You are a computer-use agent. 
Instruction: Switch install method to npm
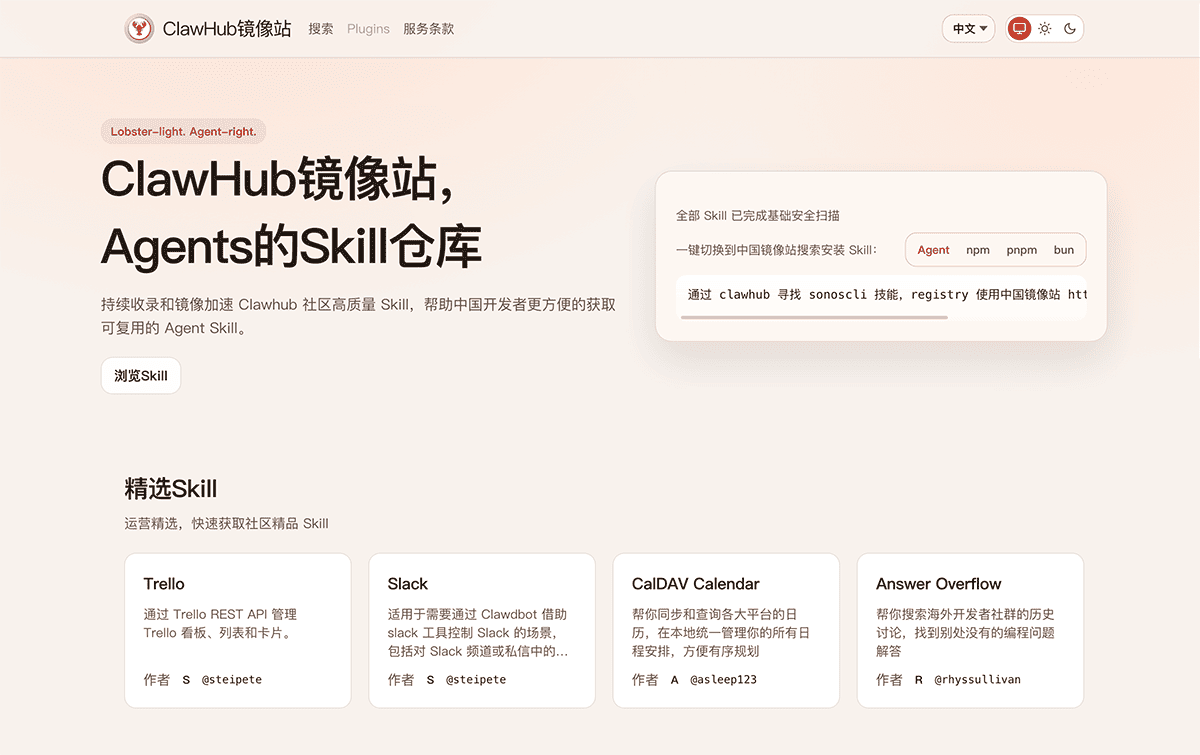tap(978, 250)
